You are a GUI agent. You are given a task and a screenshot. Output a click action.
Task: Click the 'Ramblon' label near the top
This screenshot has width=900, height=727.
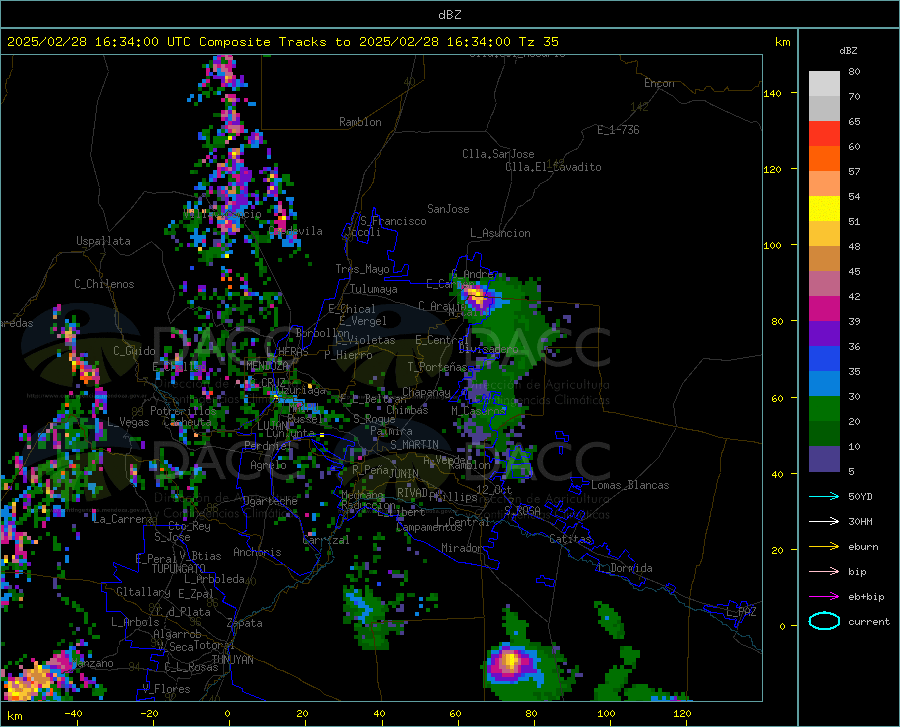pos(360,122)
